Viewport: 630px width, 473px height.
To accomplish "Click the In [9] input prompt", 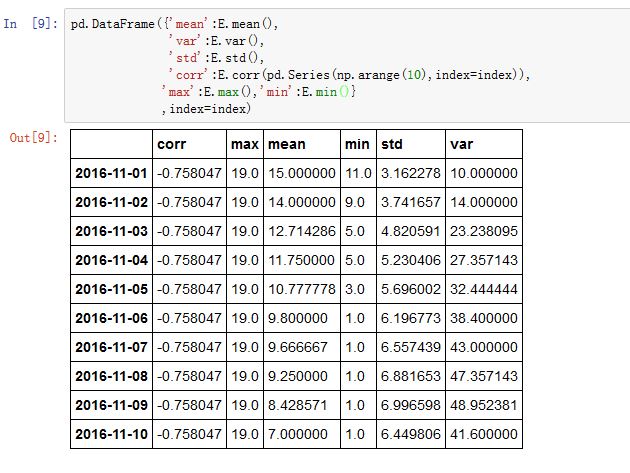I will pos(31,23).
